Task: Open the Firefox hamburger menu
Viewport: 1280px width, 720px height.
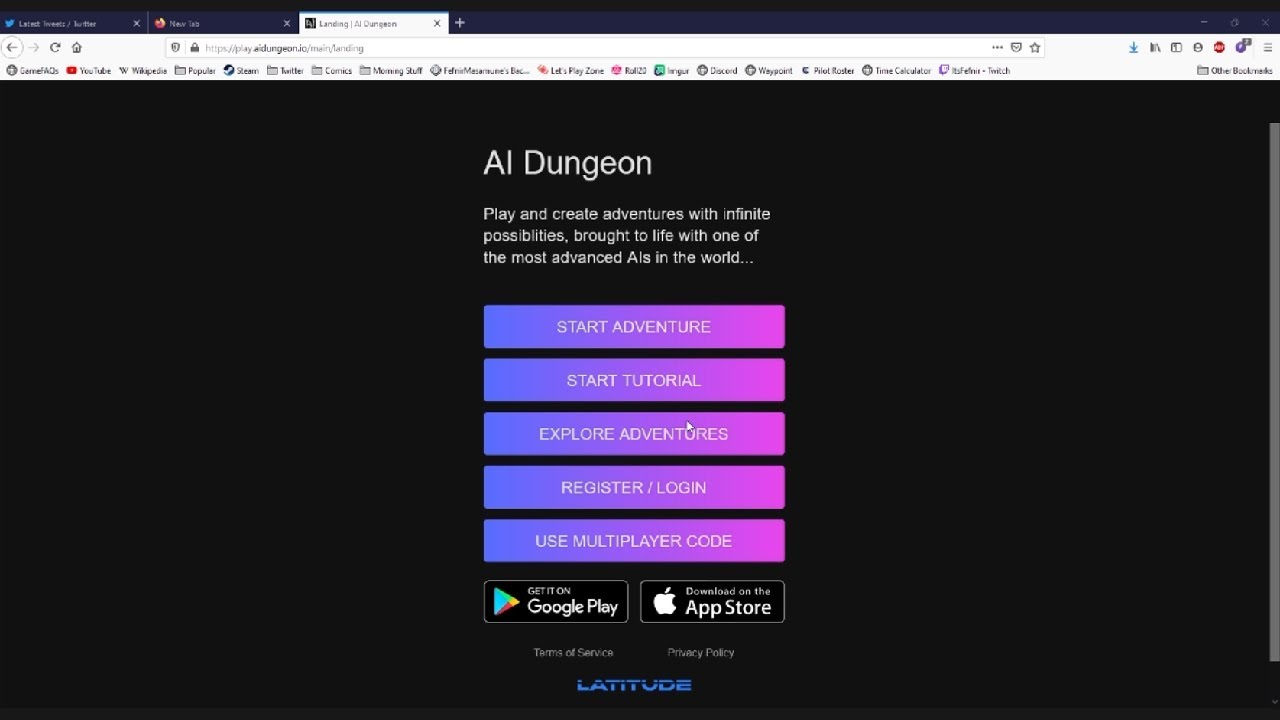Action: click(x=1267, y=47)
